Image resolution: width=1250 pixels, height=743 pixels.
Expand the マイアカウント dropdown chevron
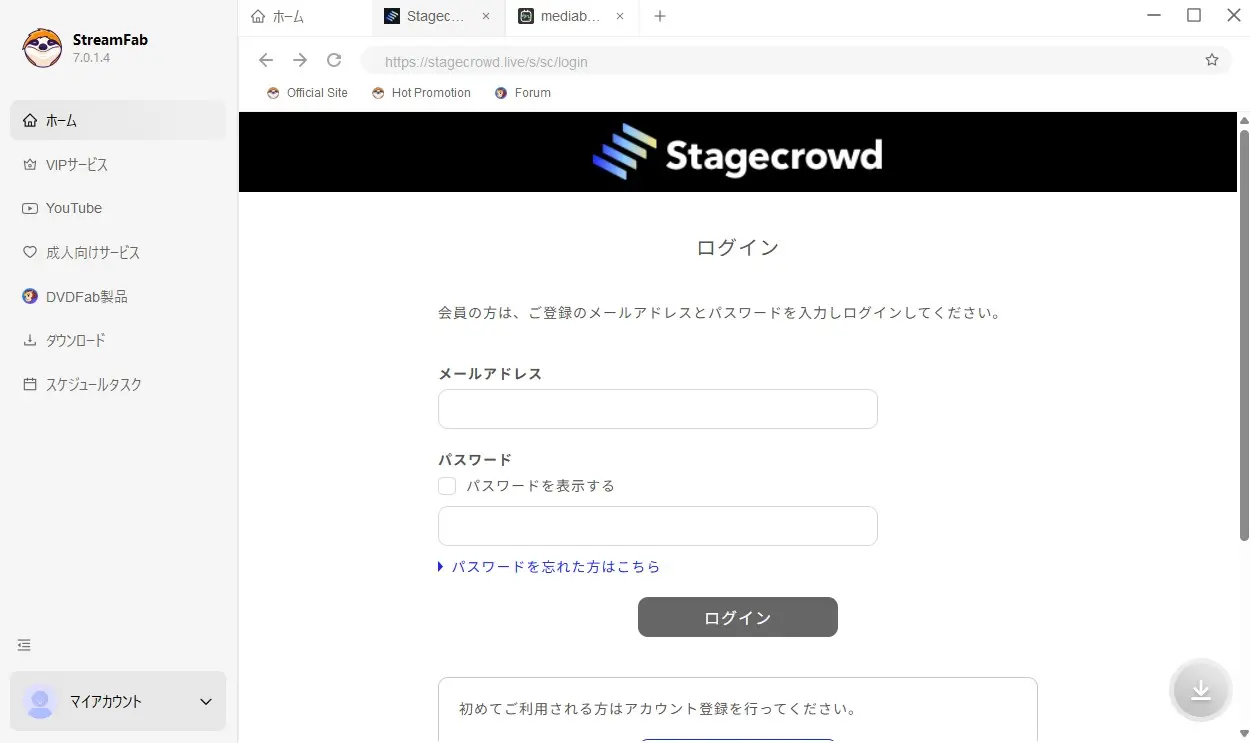[206, 702]
